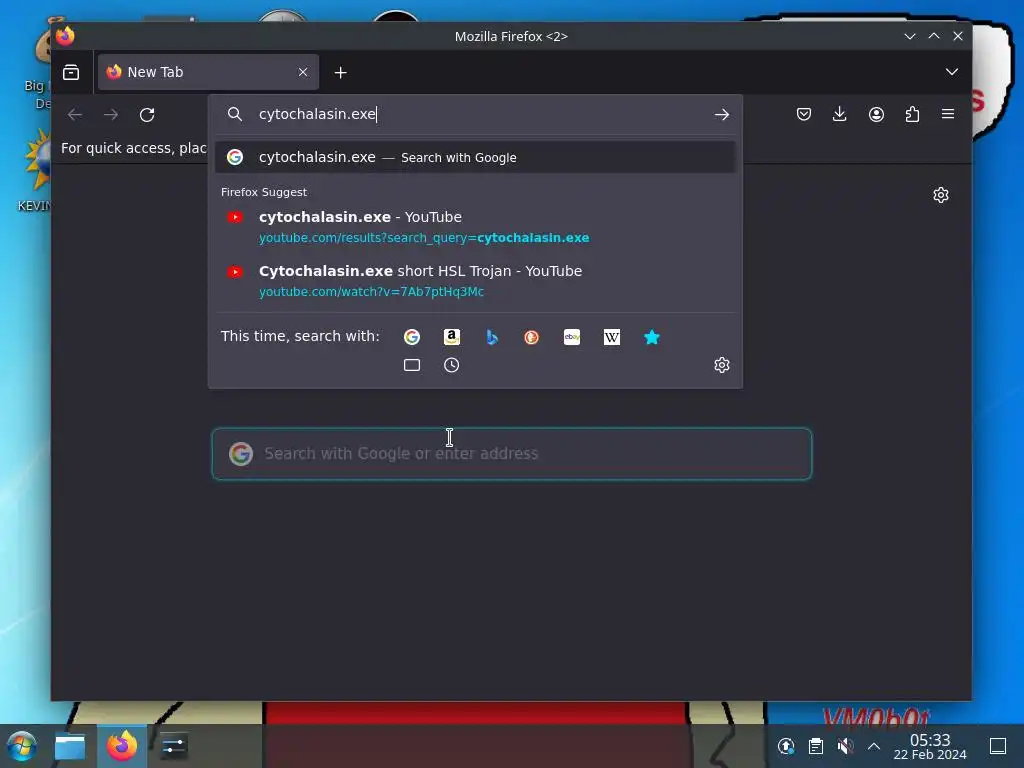Search this time in Bookmarks
This screenshot has width=1024, height=768.
pyautogui.click(x=652, y=337)
